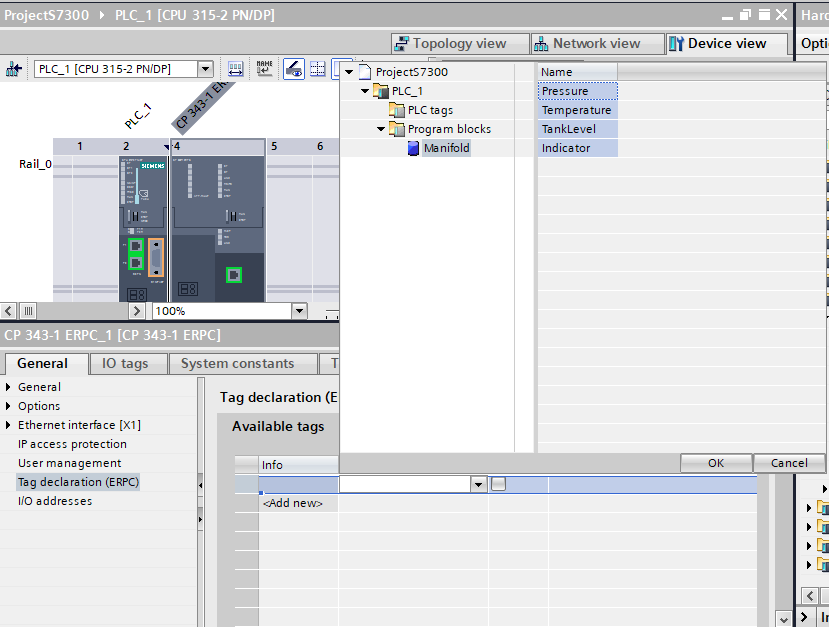Collapse the ProjectS7300 tree node
The image size is (829, 627).
click(x=349, y=72)
